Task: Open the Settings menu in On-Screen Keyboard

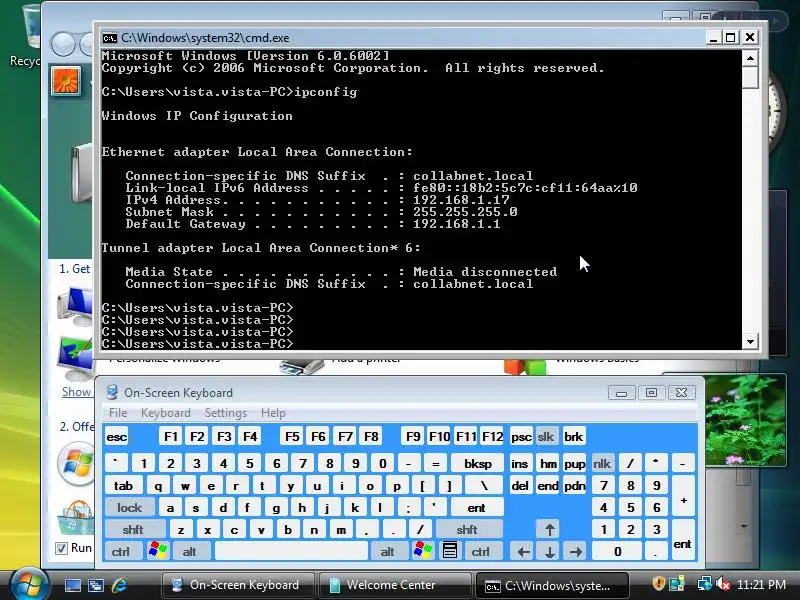Action: click(x=226, y=413)
